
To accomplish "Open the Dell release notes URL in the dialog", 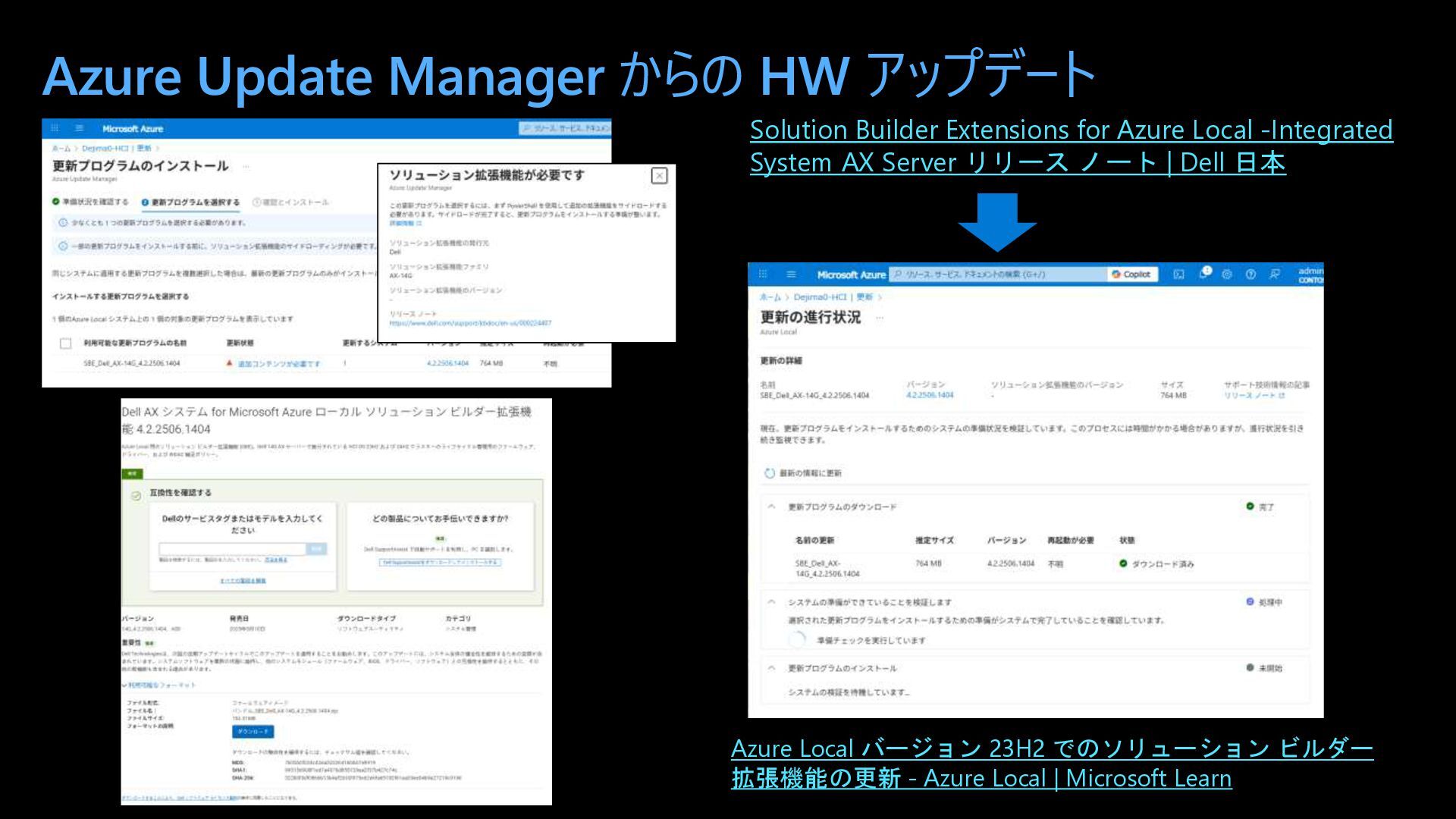I will [470, 323].
